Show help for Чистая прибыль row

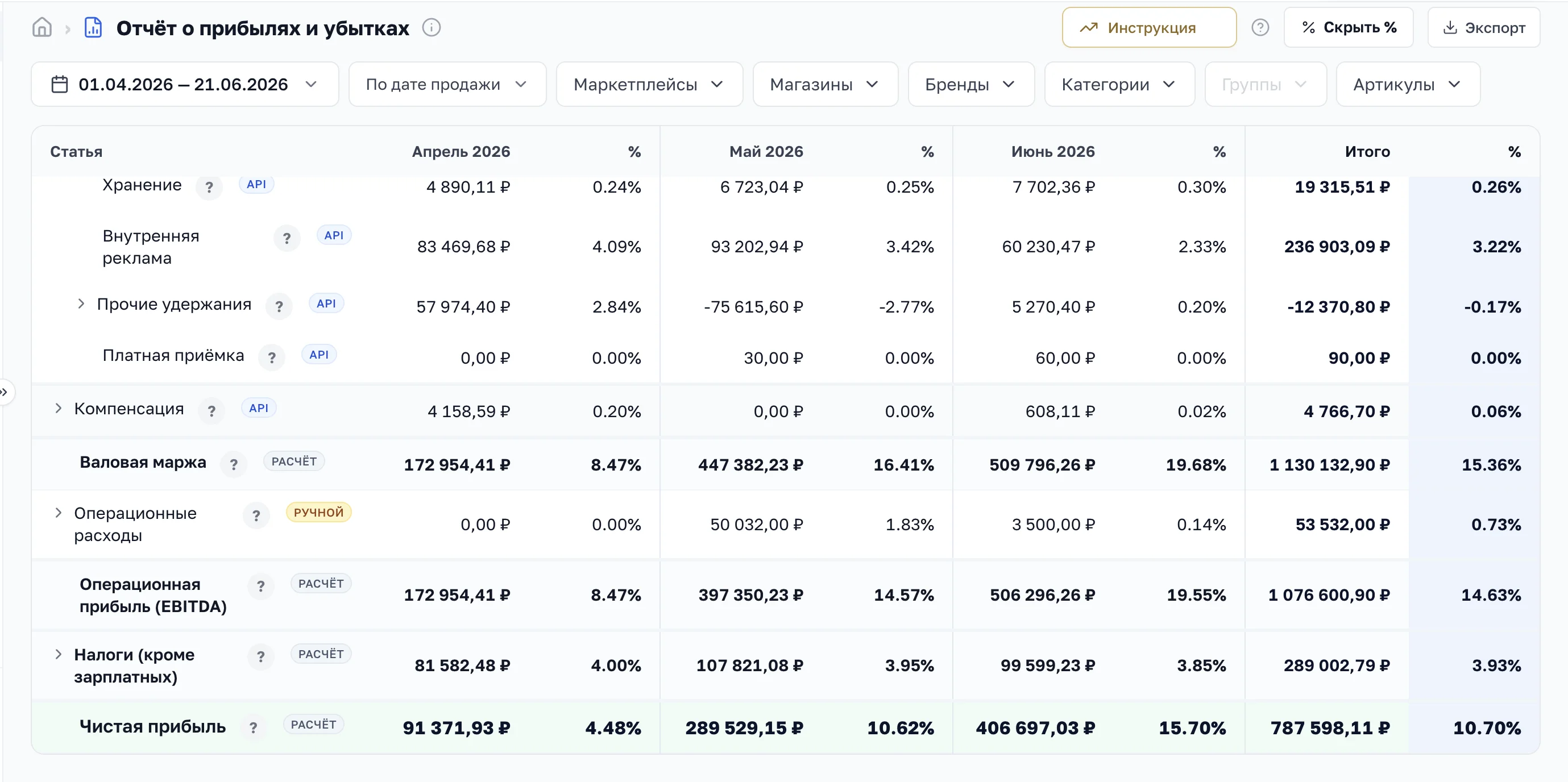coord(253,727)
